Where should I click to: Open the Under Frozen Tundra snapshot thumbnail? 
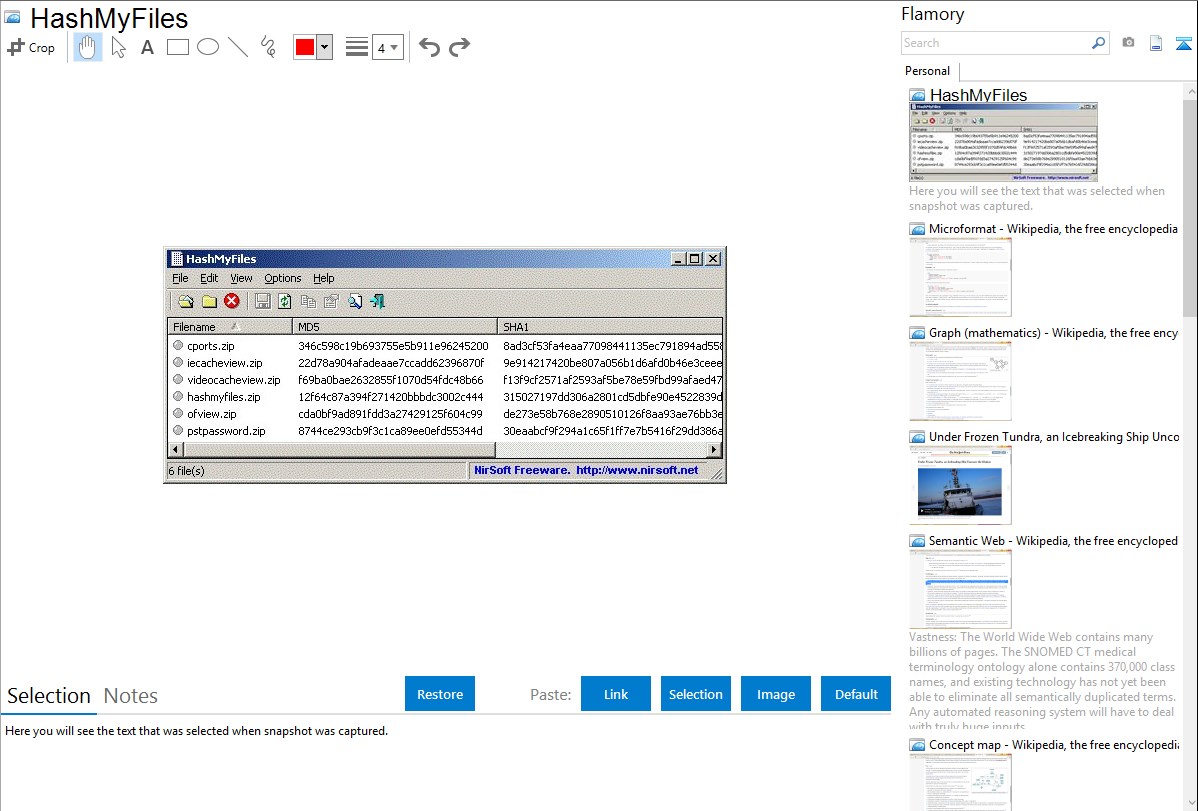pyautogui.click(x=960, y=485)
